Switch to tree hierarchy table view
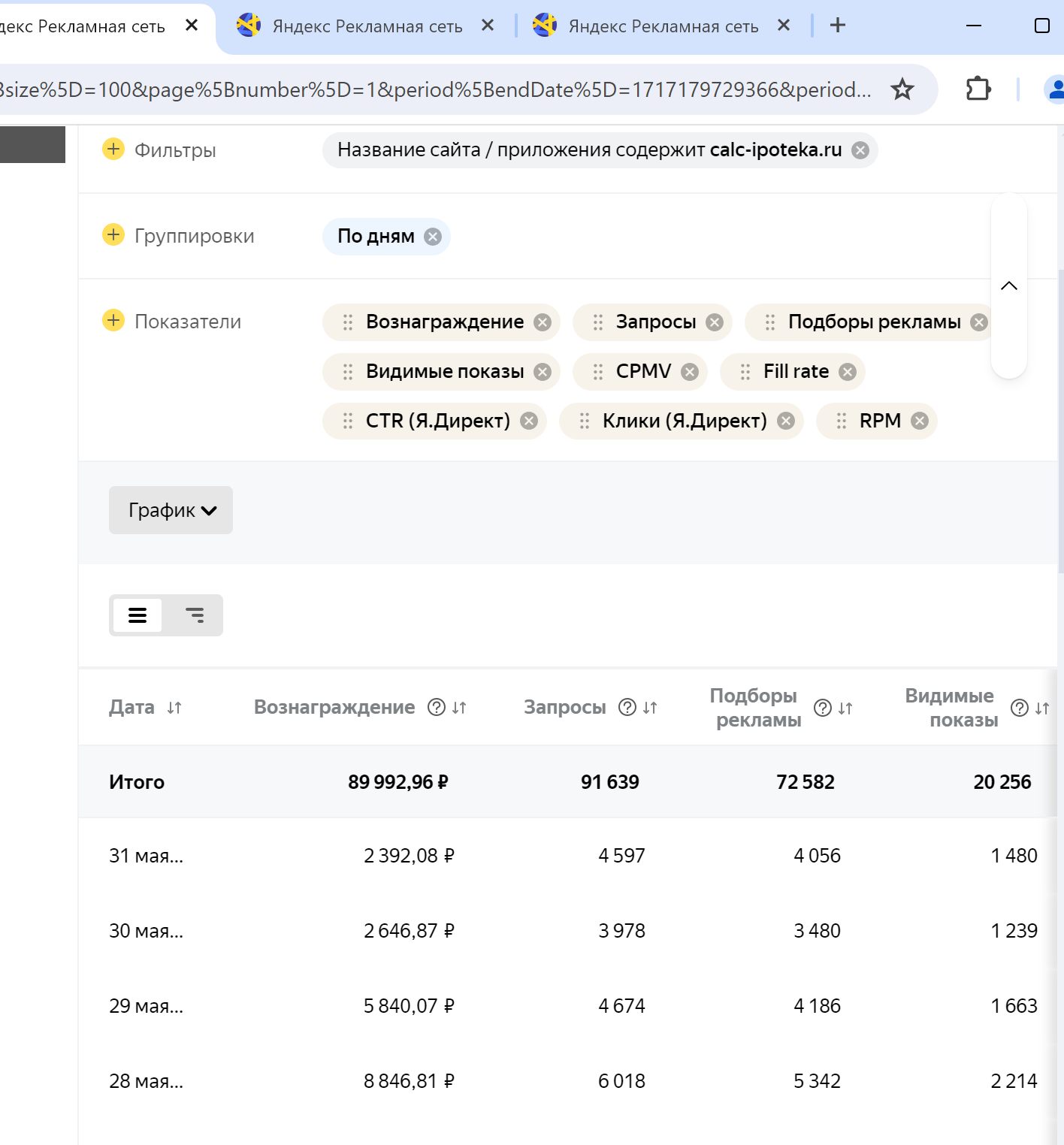 [x=195, y=615]
